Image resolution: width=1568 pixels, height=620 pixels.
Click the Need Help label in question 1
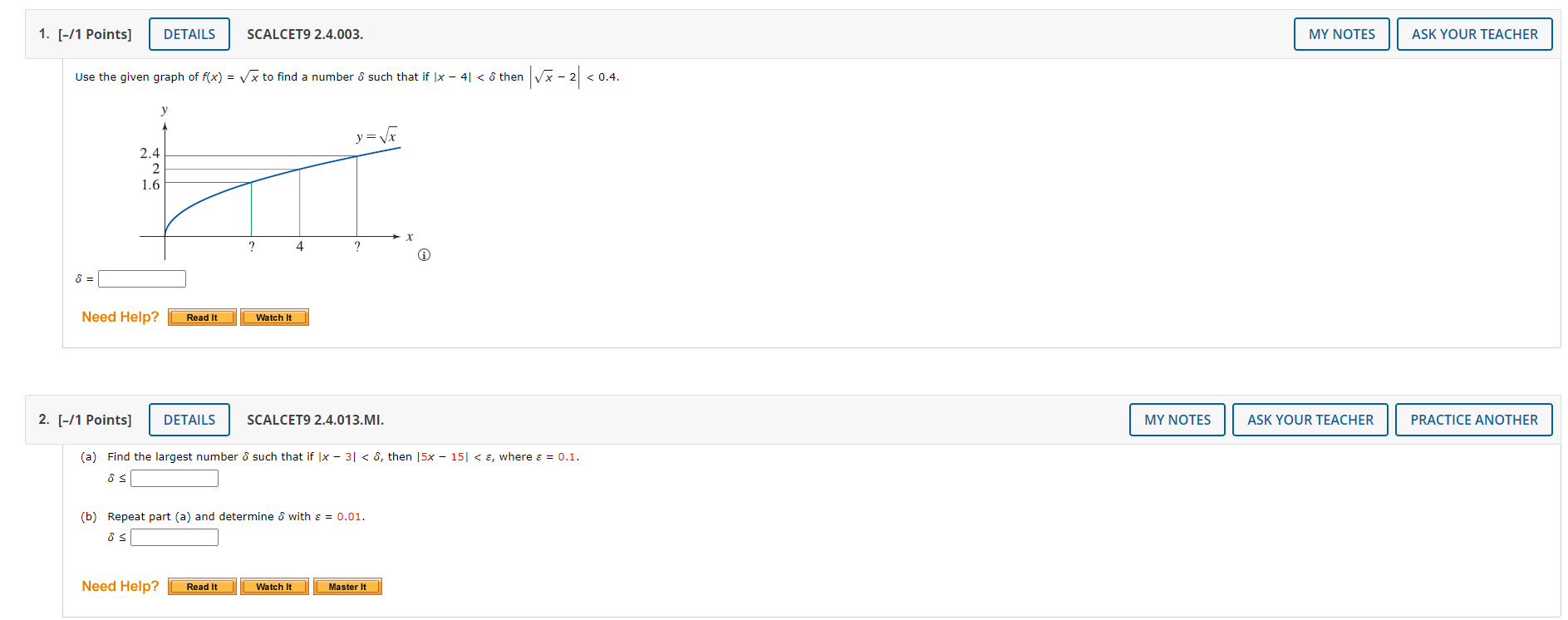click(x=120, y=317)
